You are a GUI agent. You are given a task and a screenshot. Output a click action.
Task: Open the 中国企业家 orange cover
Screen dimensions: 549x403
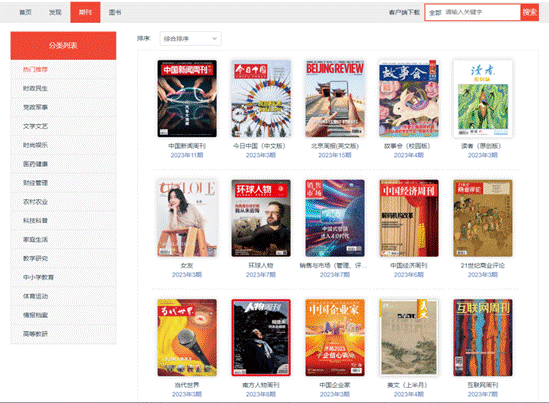tap(335, 338)
